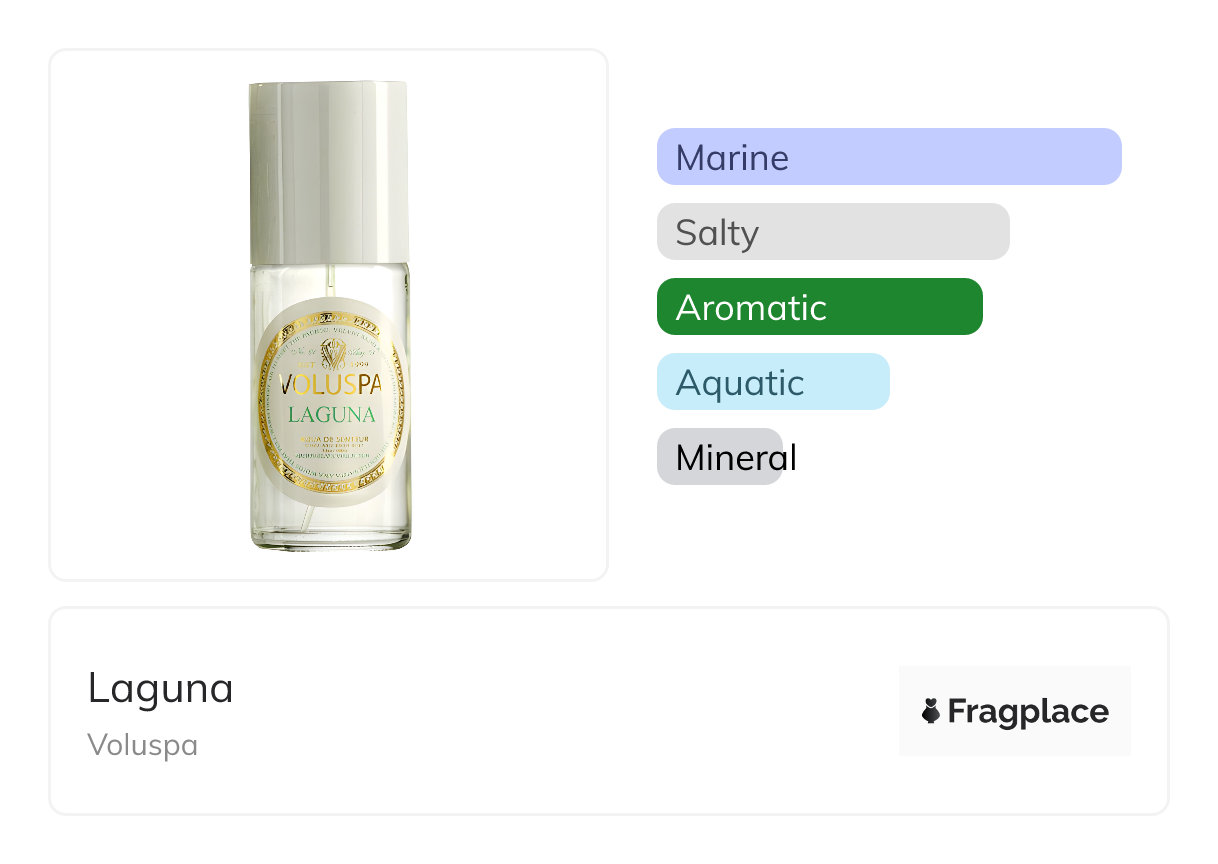Select the Marine accord bar

pos(888,157)
